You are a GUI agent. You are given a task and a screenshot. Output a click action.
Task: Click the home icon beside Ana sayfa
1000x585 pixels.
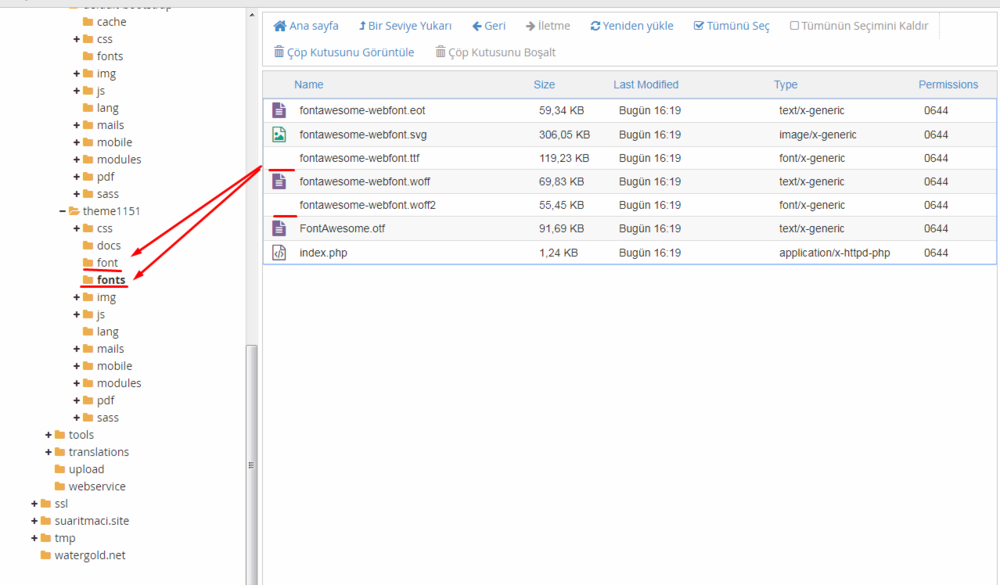click(x=278, y=25)
